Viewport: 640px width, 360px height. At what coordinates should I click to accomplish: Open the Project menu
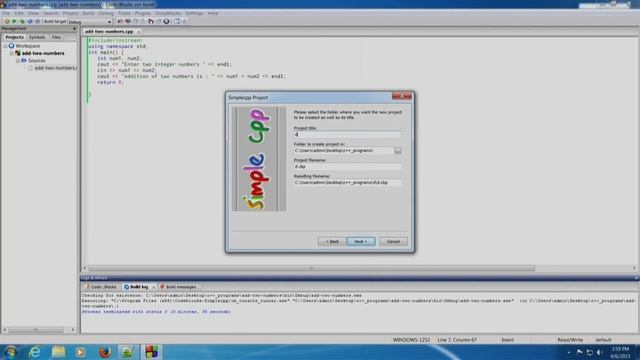(x=70, y=13)
